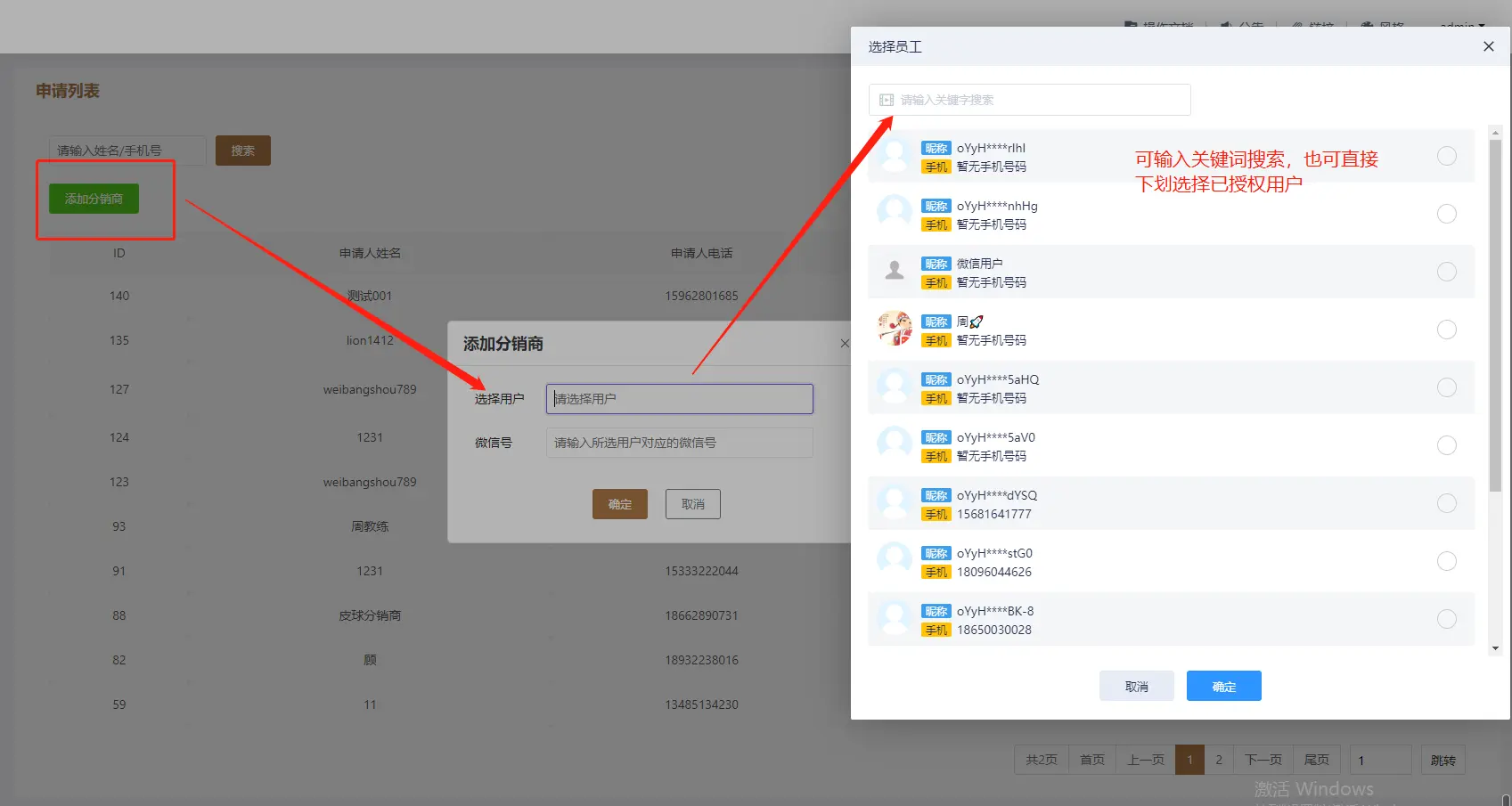This screenshot has height=806, width=1512.
Task: Close the 选择员工 dialog with X
Action: (1488, 46)
